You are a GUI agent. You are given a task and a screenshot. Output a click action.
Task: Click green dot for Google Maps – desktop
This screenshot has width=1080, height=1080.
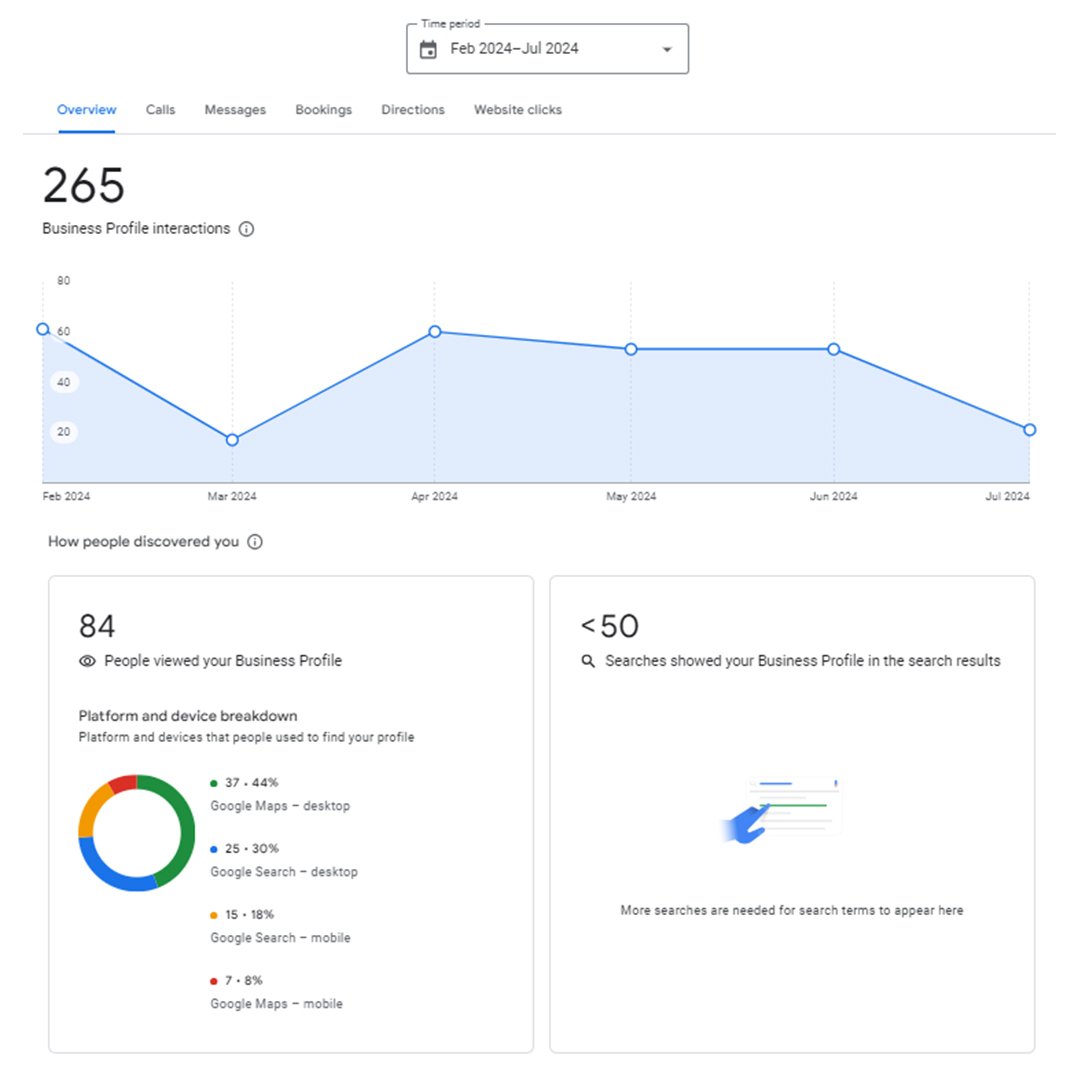click(x=214, y=783)
